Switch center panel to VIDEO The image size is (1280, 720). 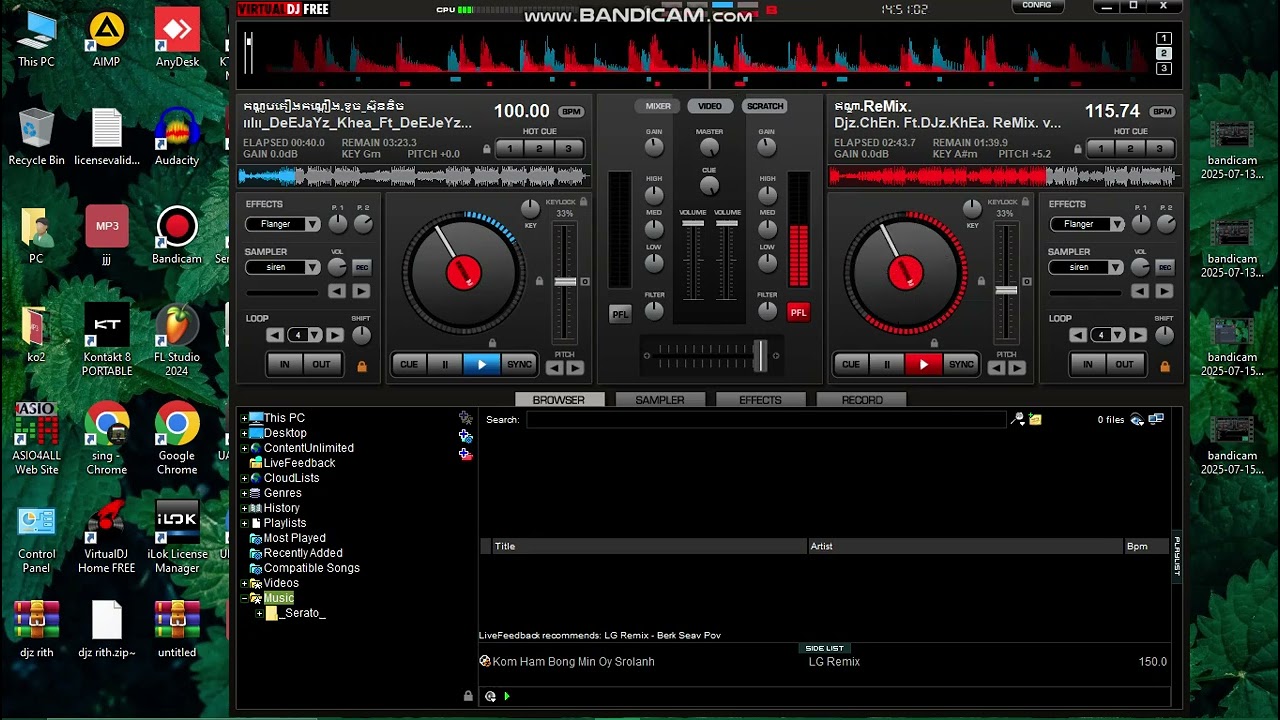(710, 106)
